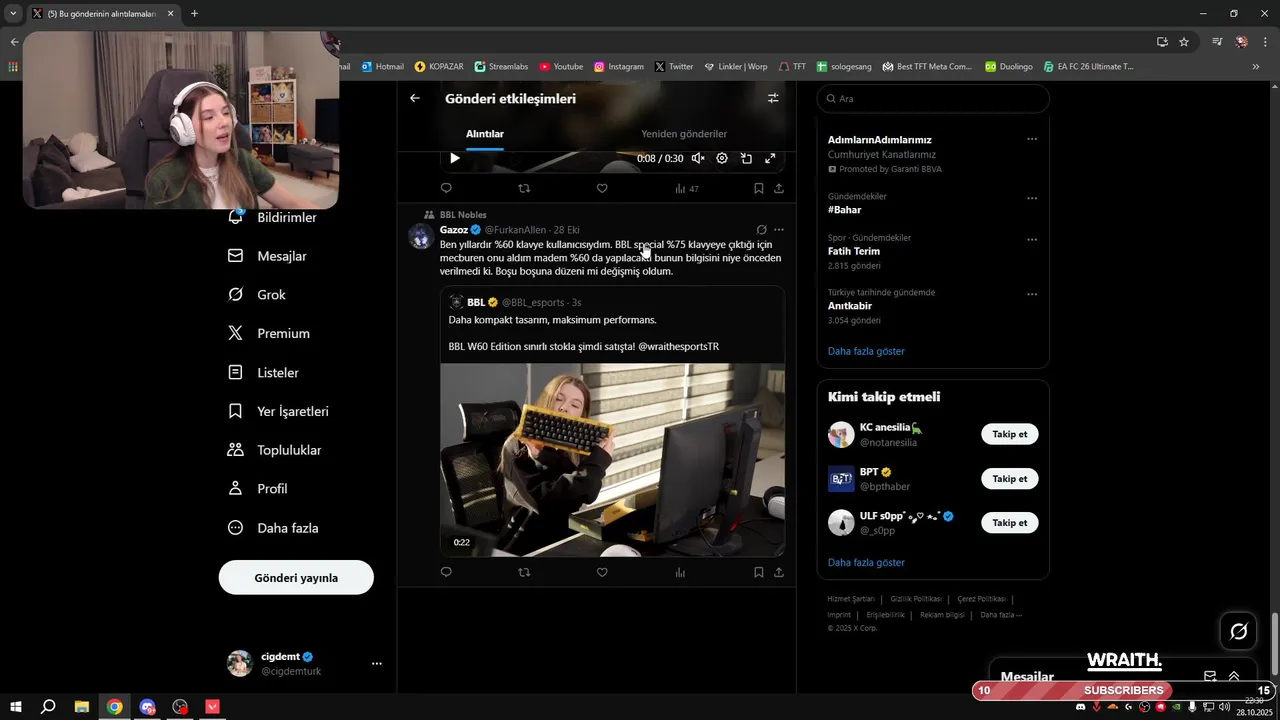Screen dimensions: 1280x720
Task: Reply to Gazoz's post
Action: pos(446,572)
